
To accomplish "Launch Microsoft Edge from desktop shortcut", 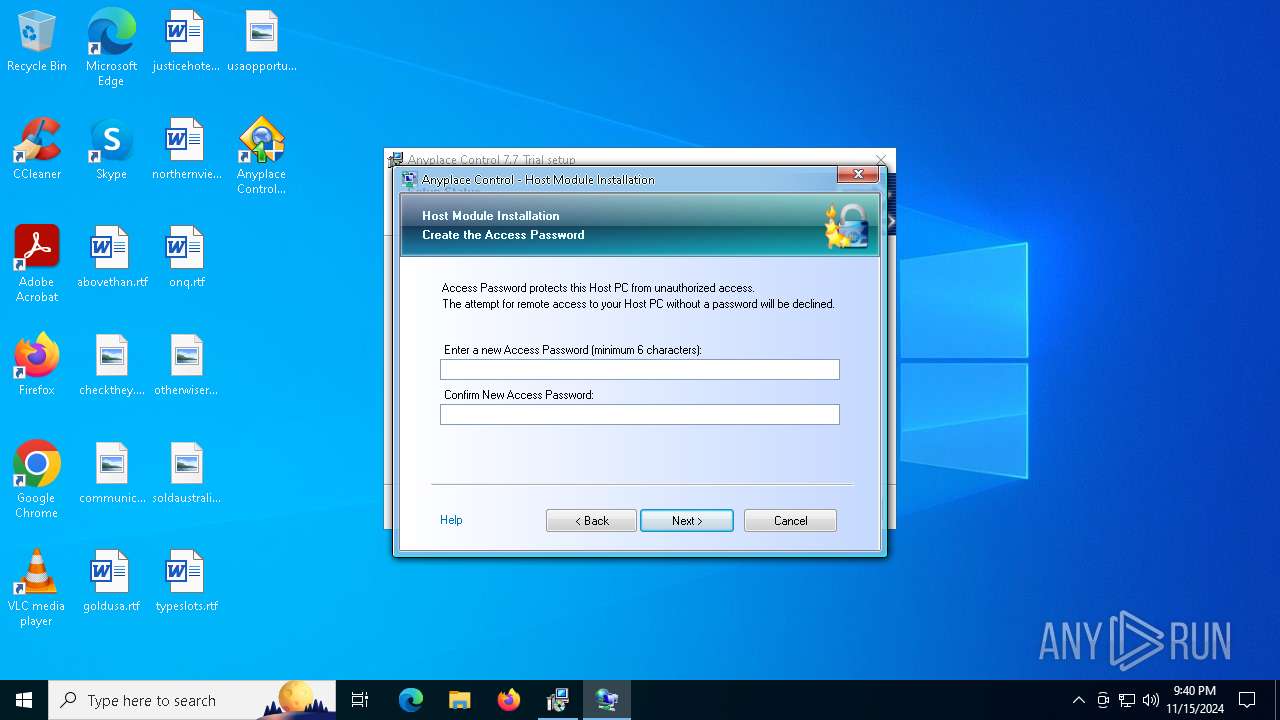I will (111, 48).
